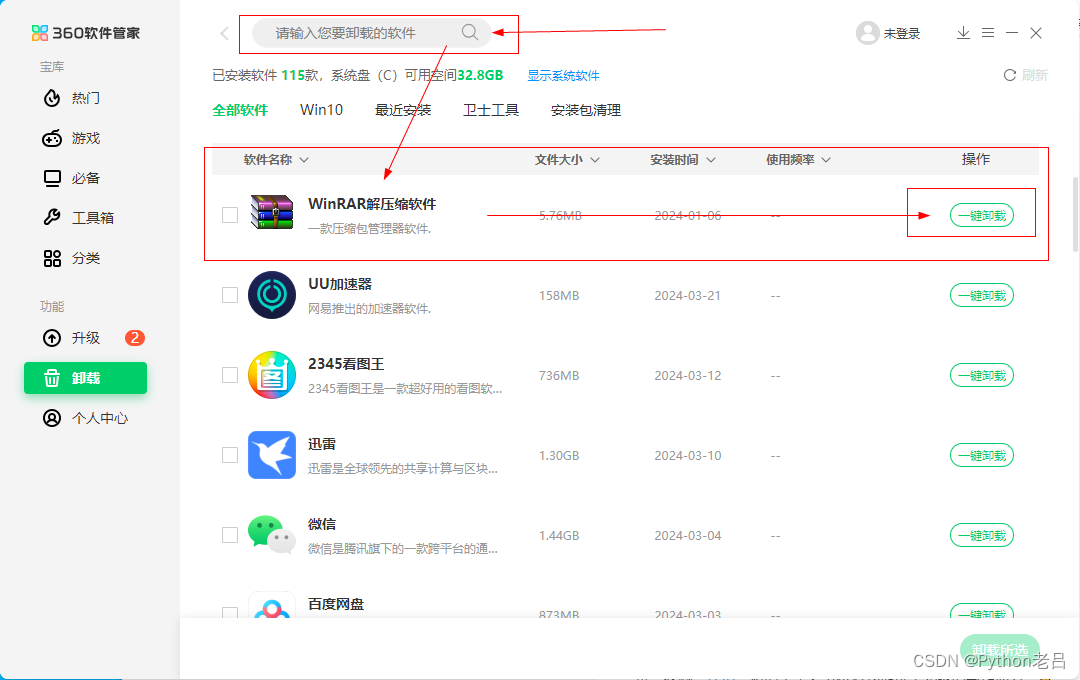The width and height of the screenshot is (1080, 680).
Task: Switch to the 安装包清理 tab
Action: [585, 110]
